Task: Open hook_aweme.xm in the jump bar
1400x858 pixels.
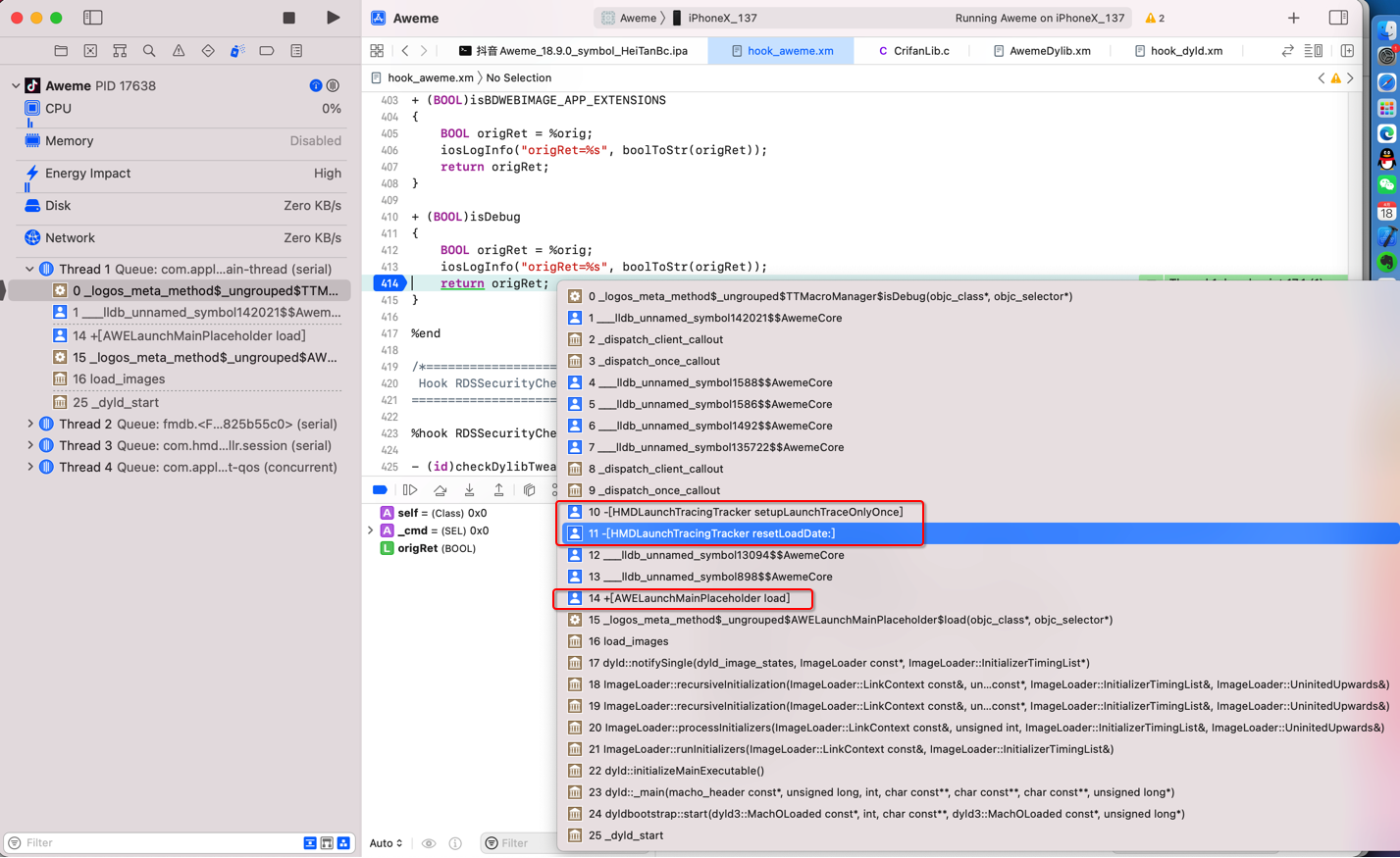Action: click(x=422, y=78)
